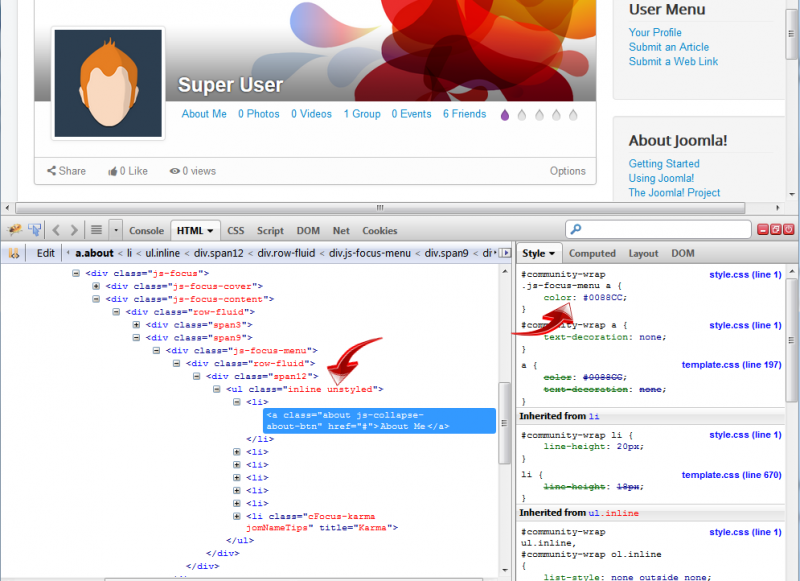Select ul.inline in the breadcrumb

coord(162,253)
